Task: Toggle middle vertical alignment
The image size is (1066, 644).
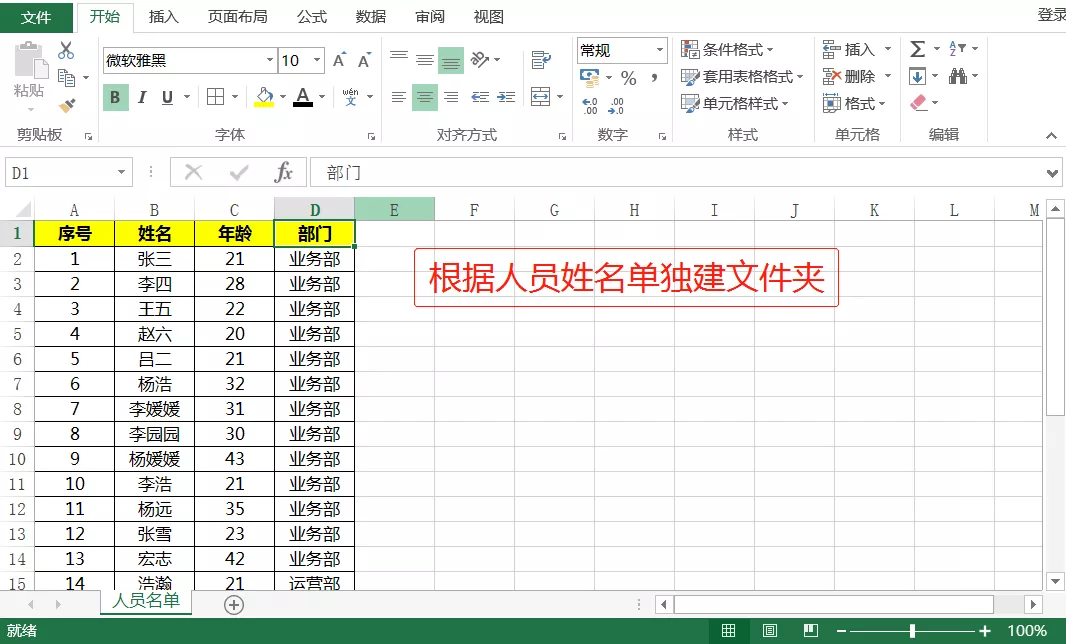Action: pos(425,60)
